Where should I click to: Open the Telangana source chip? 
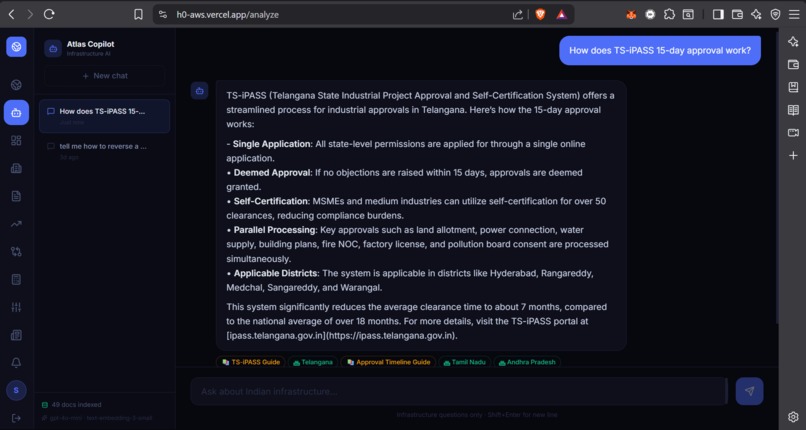(313, 362)
